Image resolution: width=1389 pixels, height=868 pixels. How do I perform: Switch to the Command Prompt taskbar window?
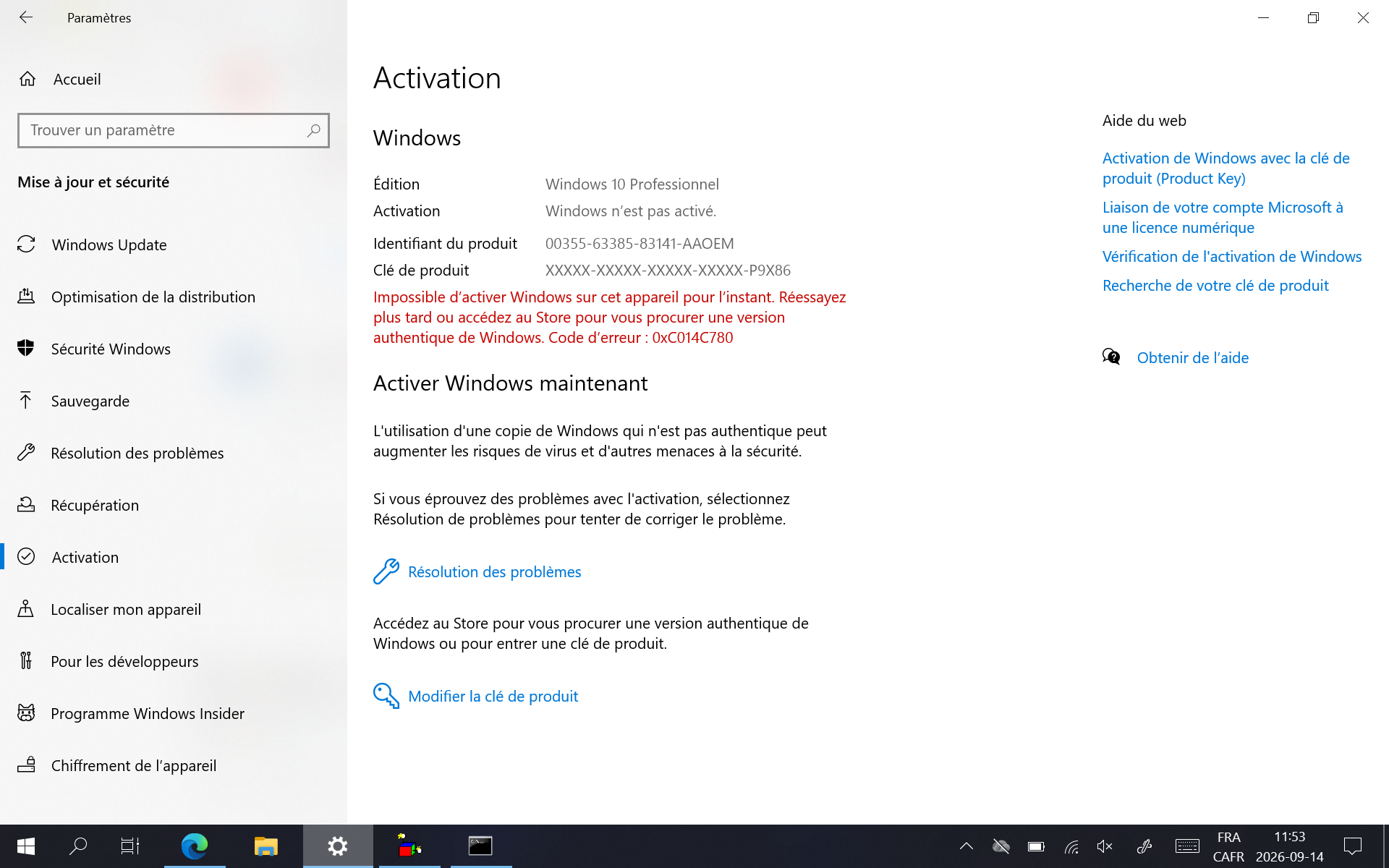tap(481, 846)
